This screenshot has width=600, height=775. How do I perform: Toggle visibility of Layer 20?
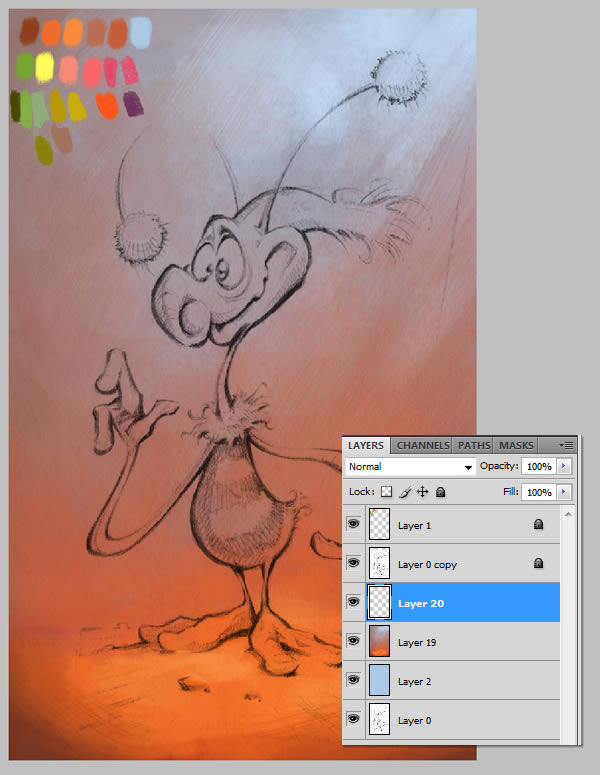tap(353, 602)
